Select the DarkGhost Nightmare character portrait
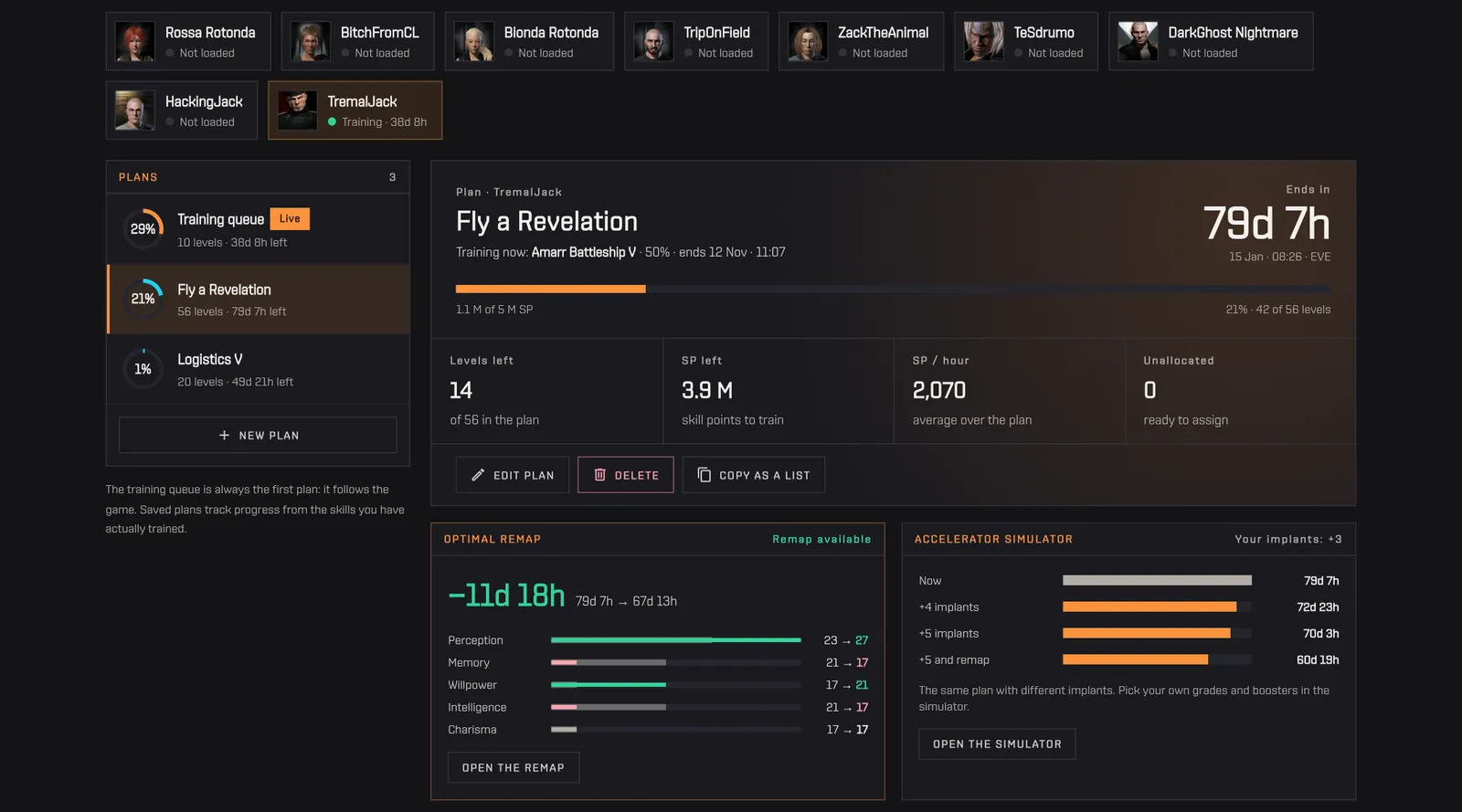Screen dimensions: 1462x812 point(1139,41)
